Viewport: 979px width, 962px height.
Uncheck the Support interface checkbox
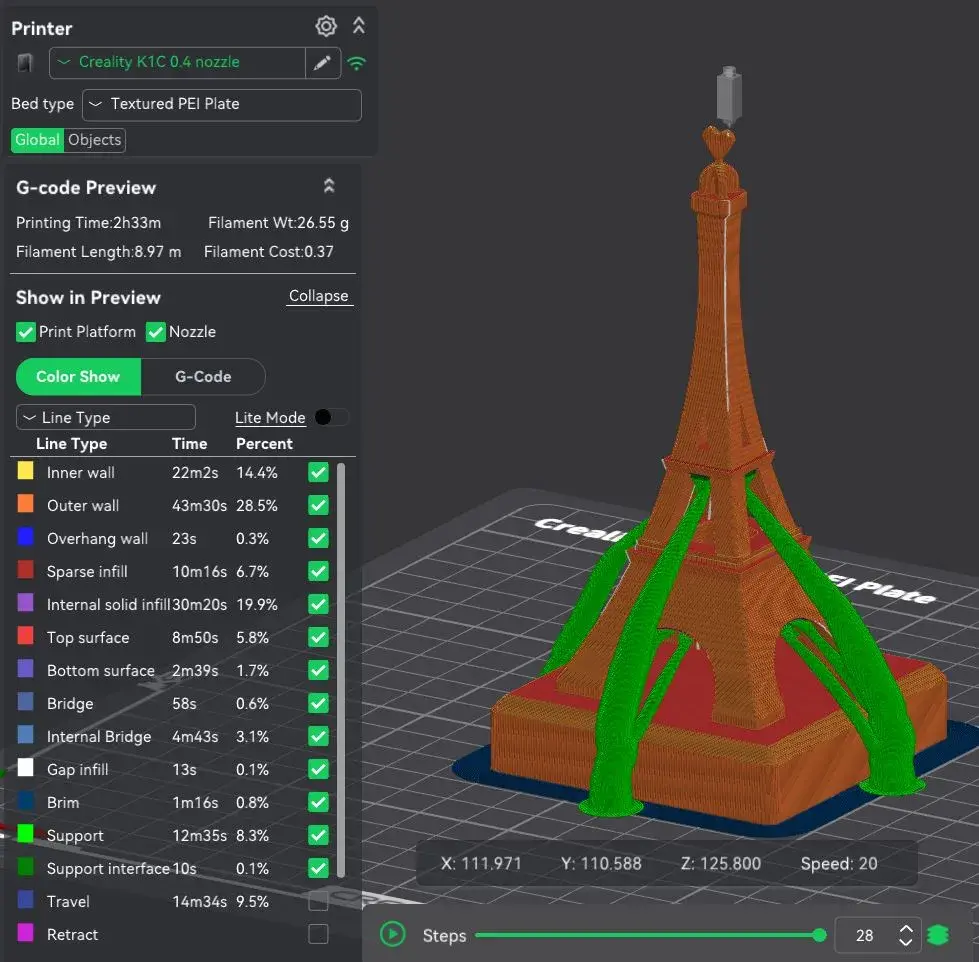click(318, 868)
